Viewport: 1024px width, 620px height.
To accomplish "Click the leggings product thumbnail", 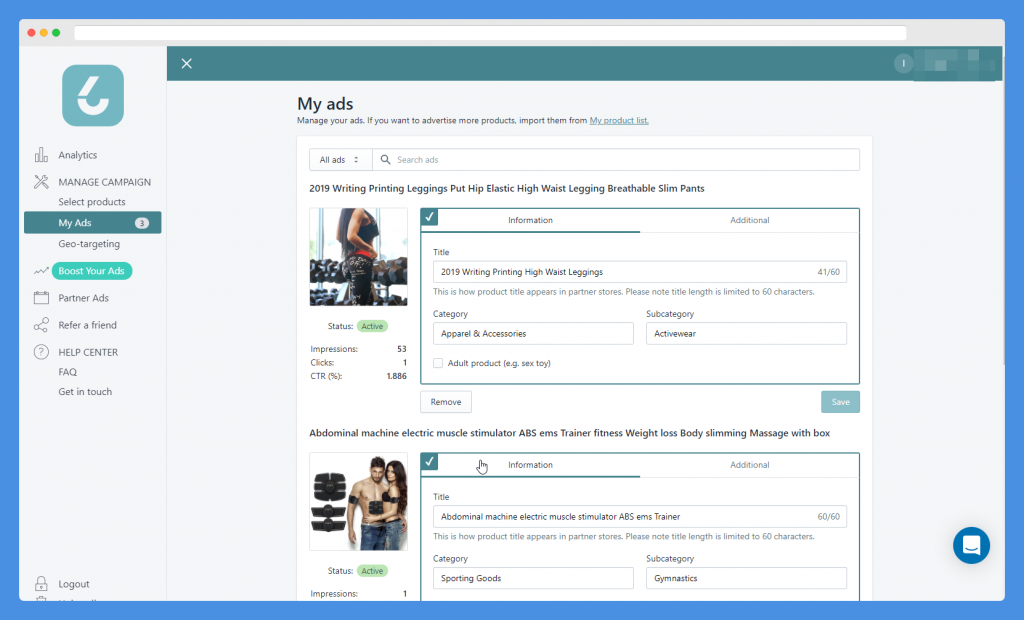I will (x=359, y=257).
